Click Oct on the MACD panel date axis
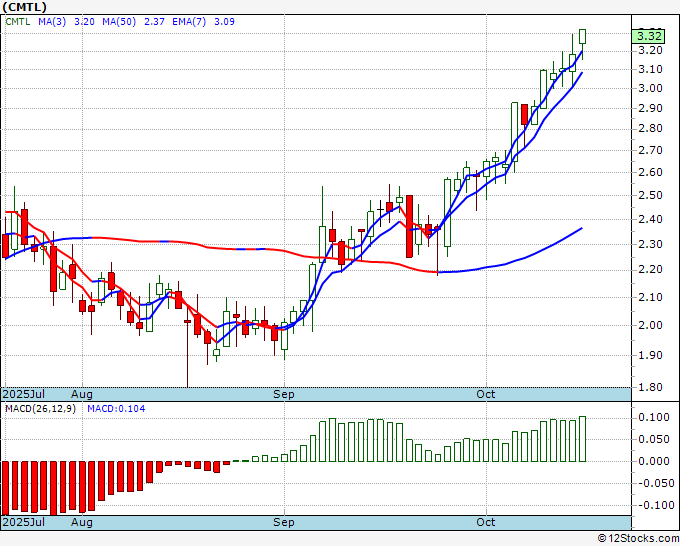680x546 pixels. (x=486, y=522)
